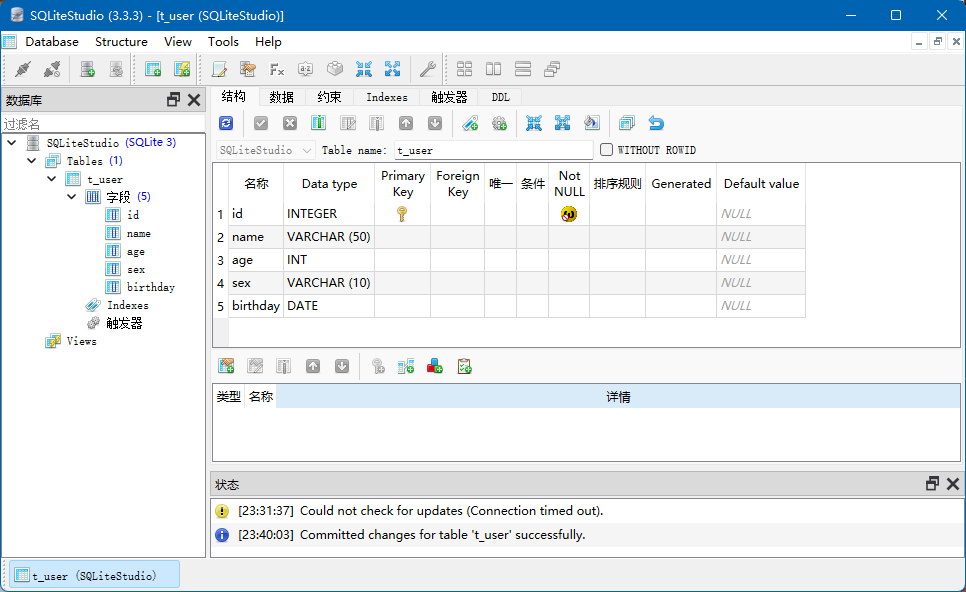Click the DATE data type cell
This screenshot has height=592, width=966.
coord(329,306)
